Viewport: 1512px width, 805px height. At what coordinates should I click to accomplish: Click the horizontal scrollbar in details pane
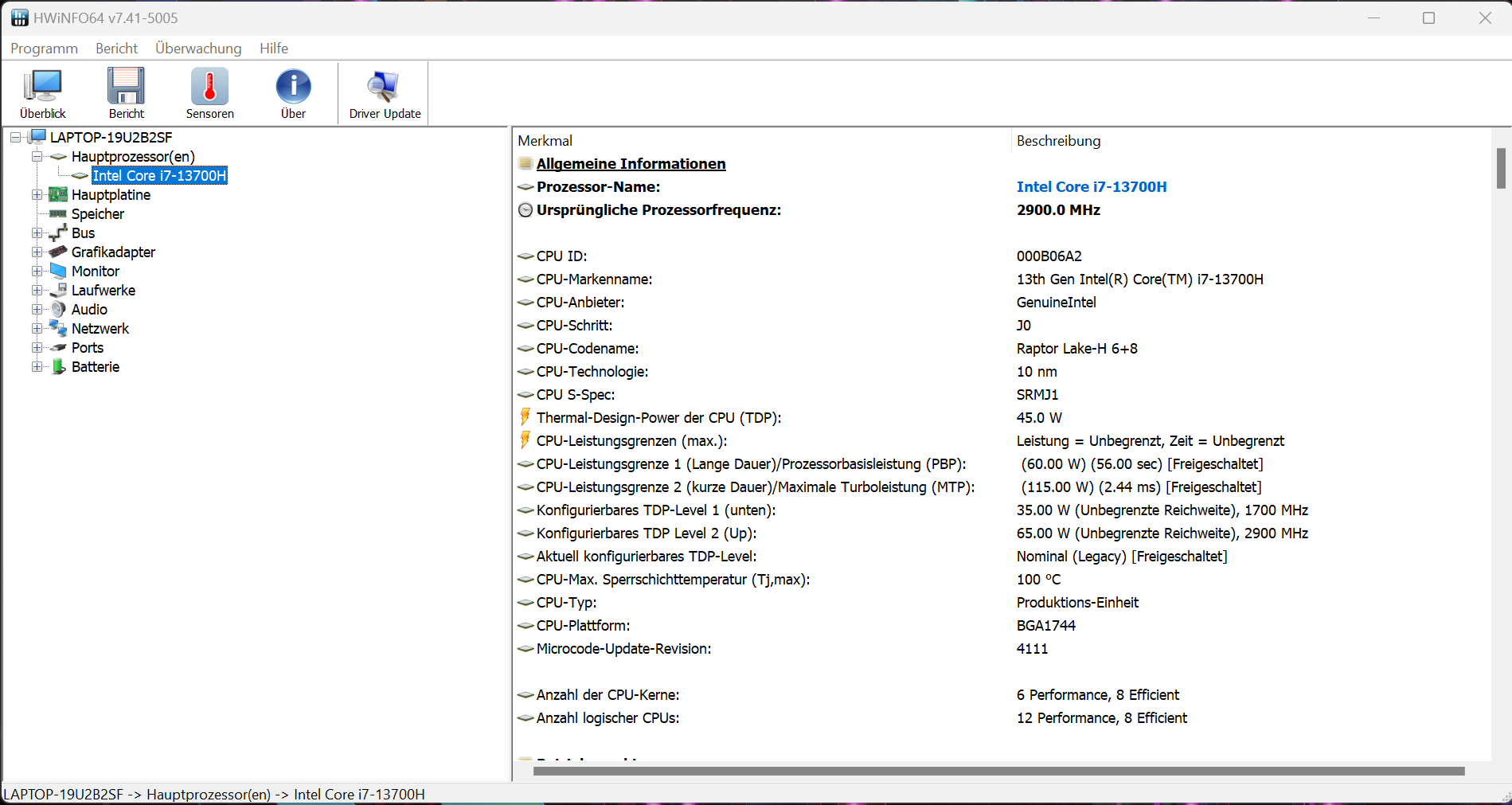[x=998, y=771]
